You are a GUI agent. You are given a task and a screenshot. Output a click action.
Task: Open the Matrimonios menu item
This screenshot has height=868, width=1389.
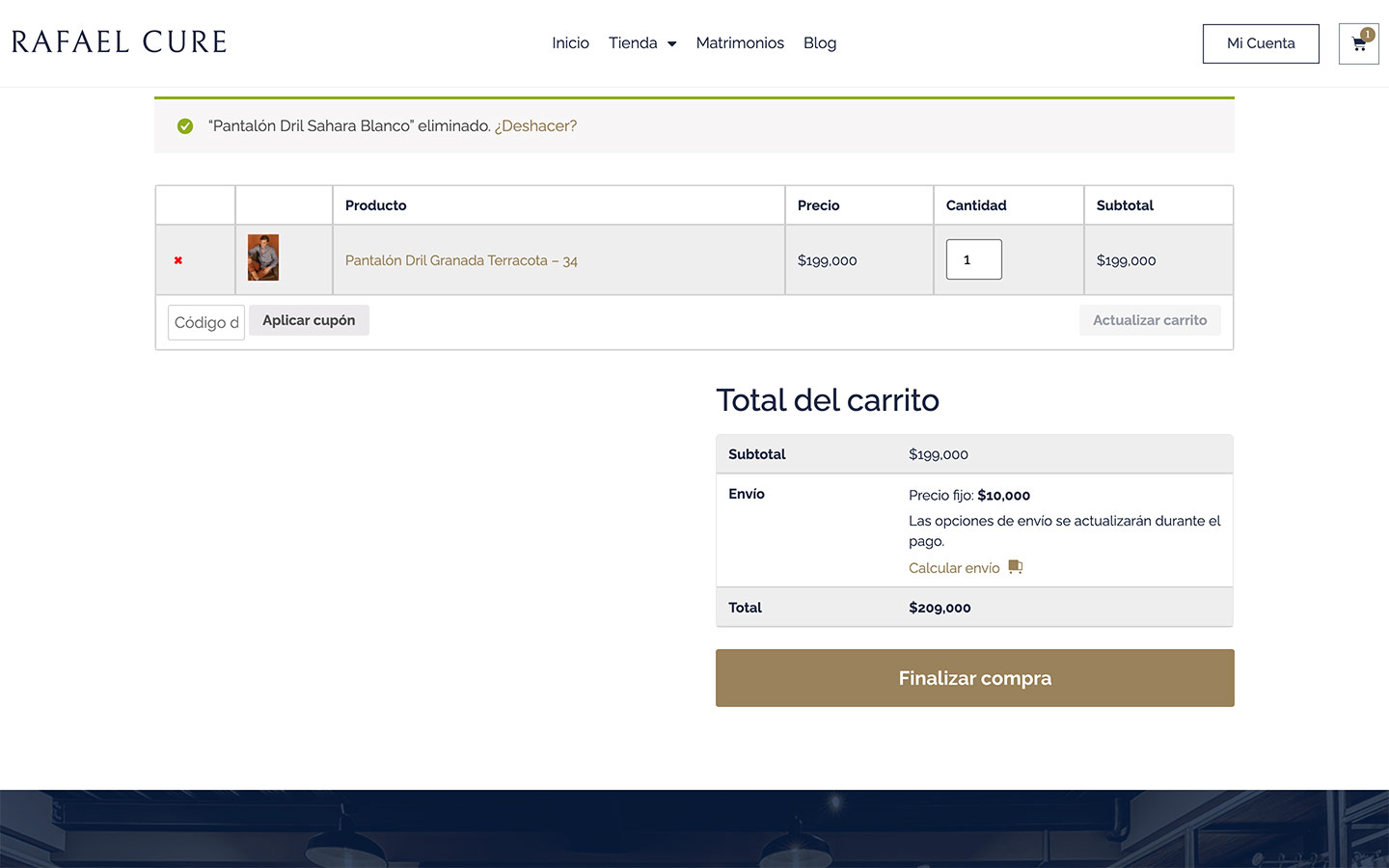point(740,43)
